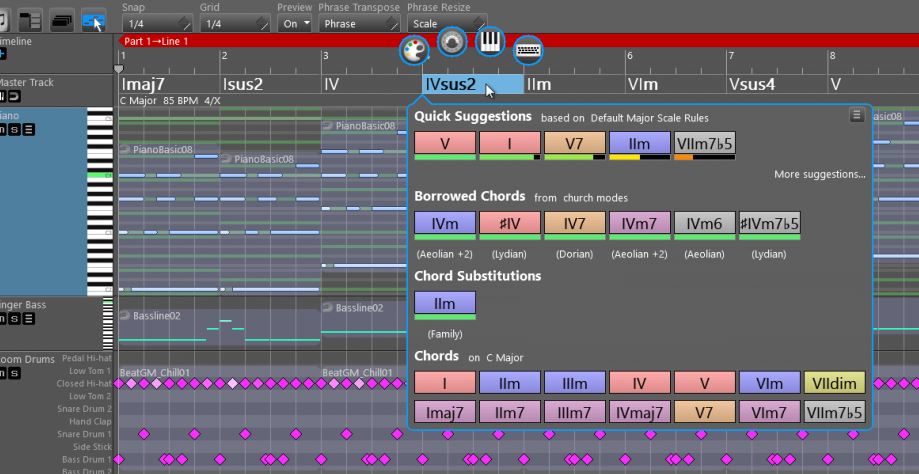Screen dimensions: 919x474
Task: Click the computer keyboard radial icon
Action: point(528,50)
